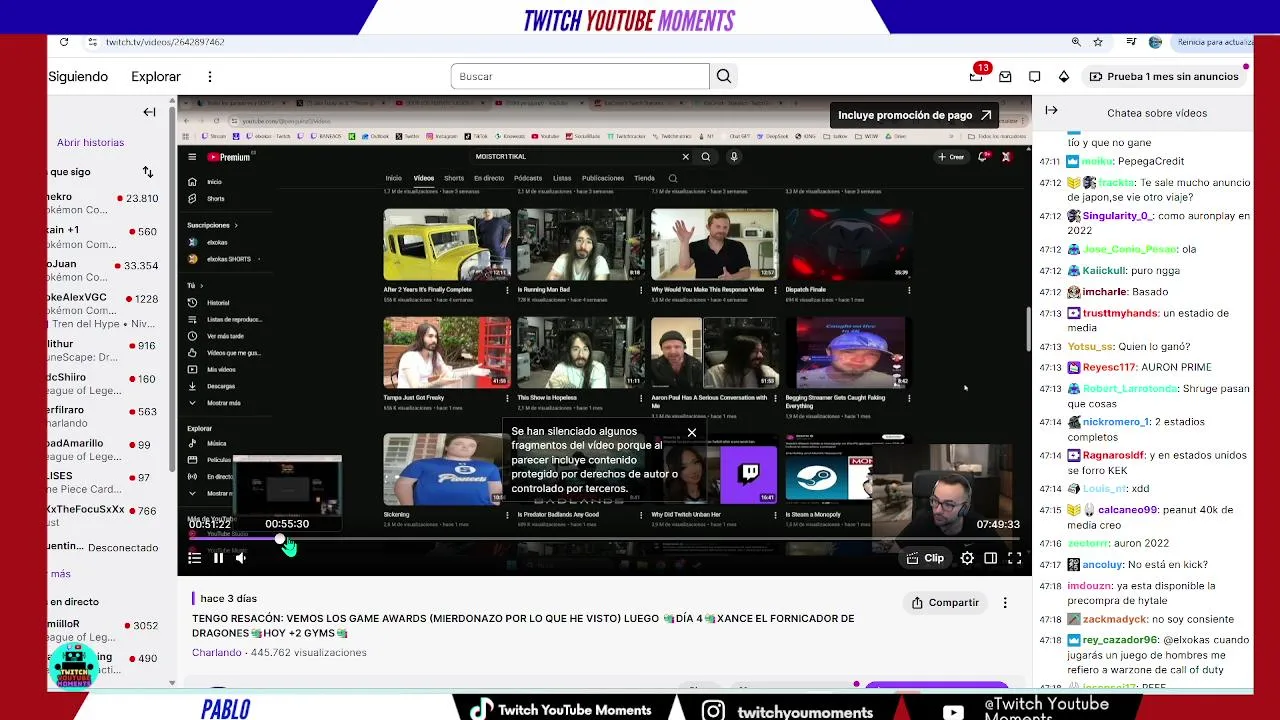
Task: Open YouTube notifications bell in stream
Action: (983, 157)
